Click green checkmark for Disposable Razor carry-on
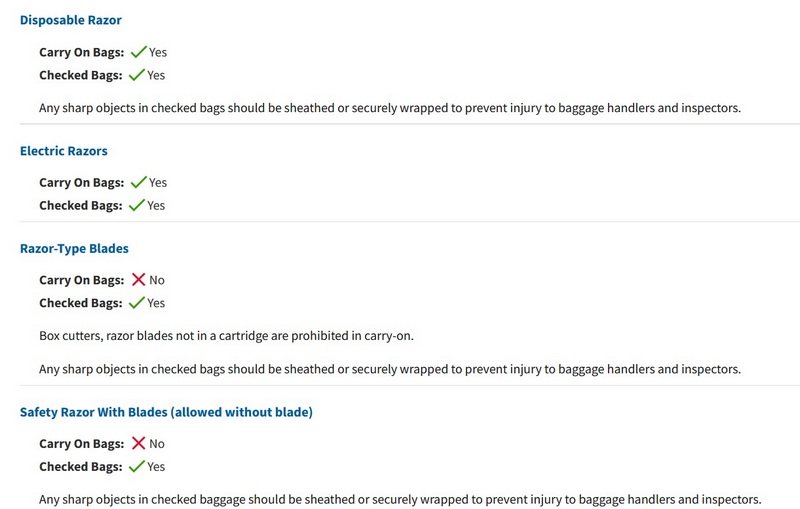This screenshot has width=800, height=509. (138, 52)
